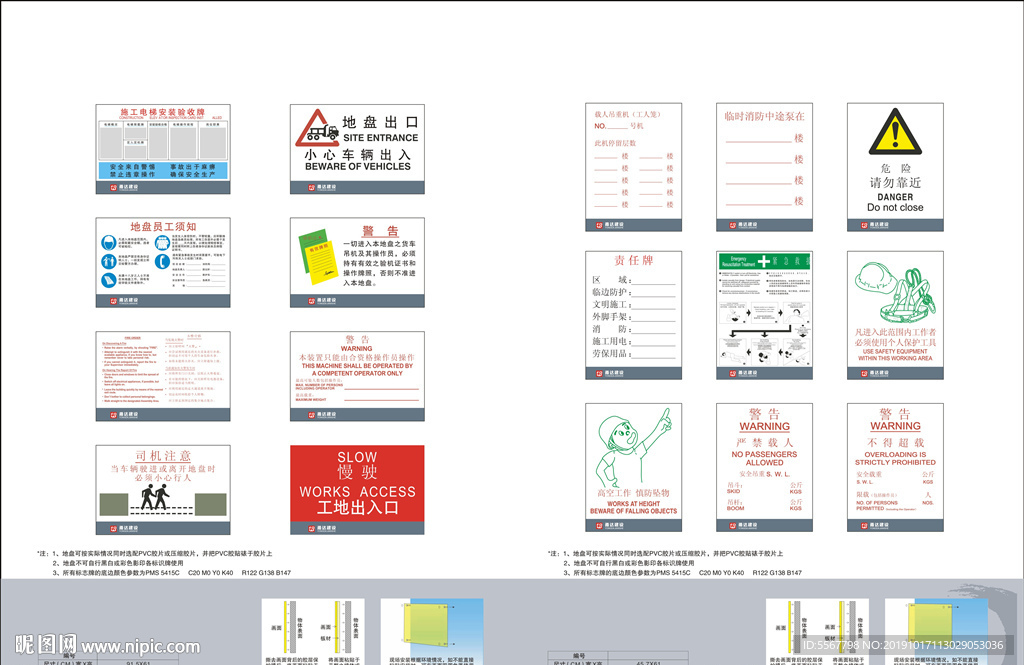Click the "严禁载人" text

pyautogui.click(x=764, y=442)
